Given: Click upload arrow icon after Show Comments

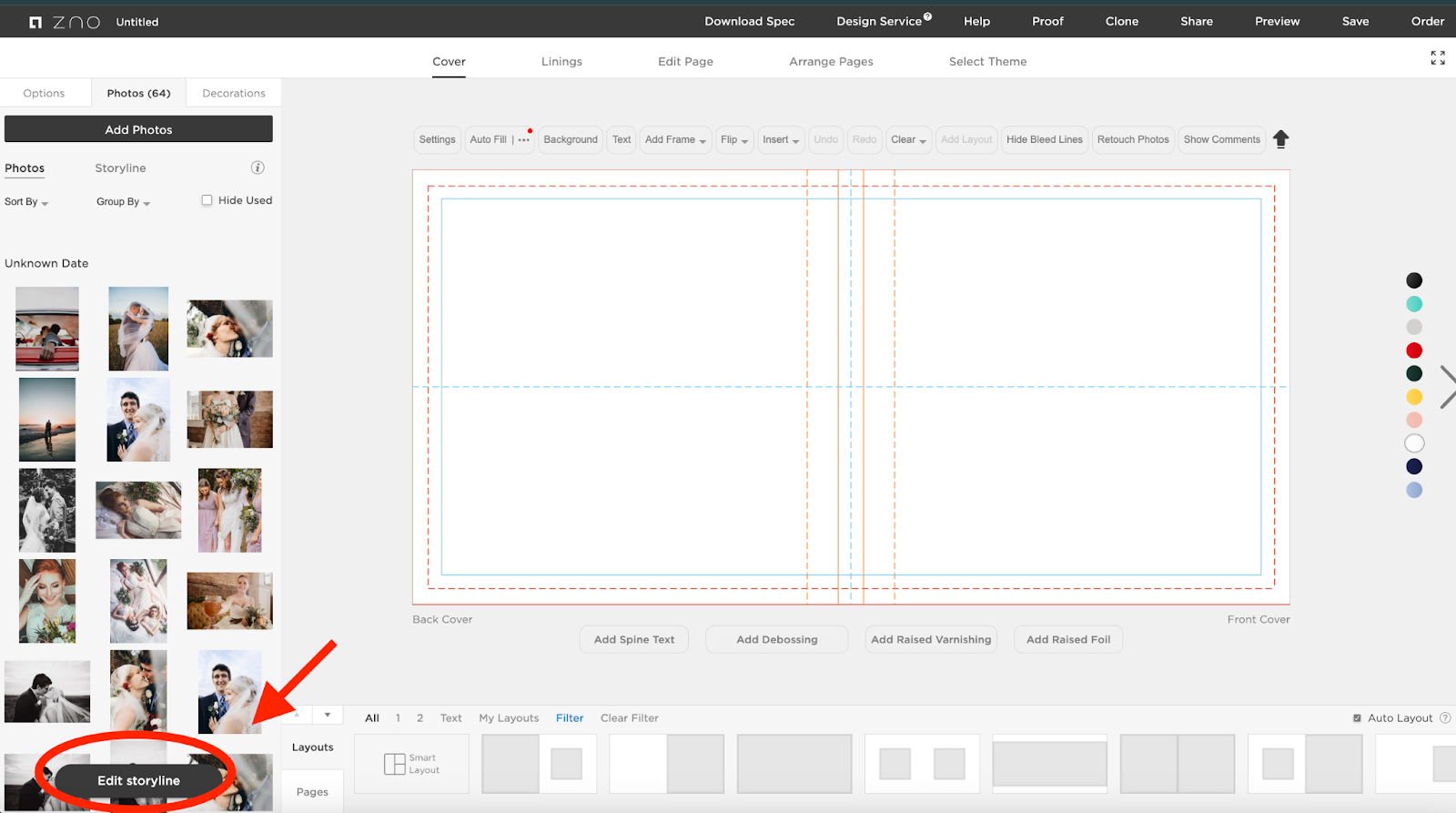Looking at the screenshot, I should click(x=1281, y=139).
